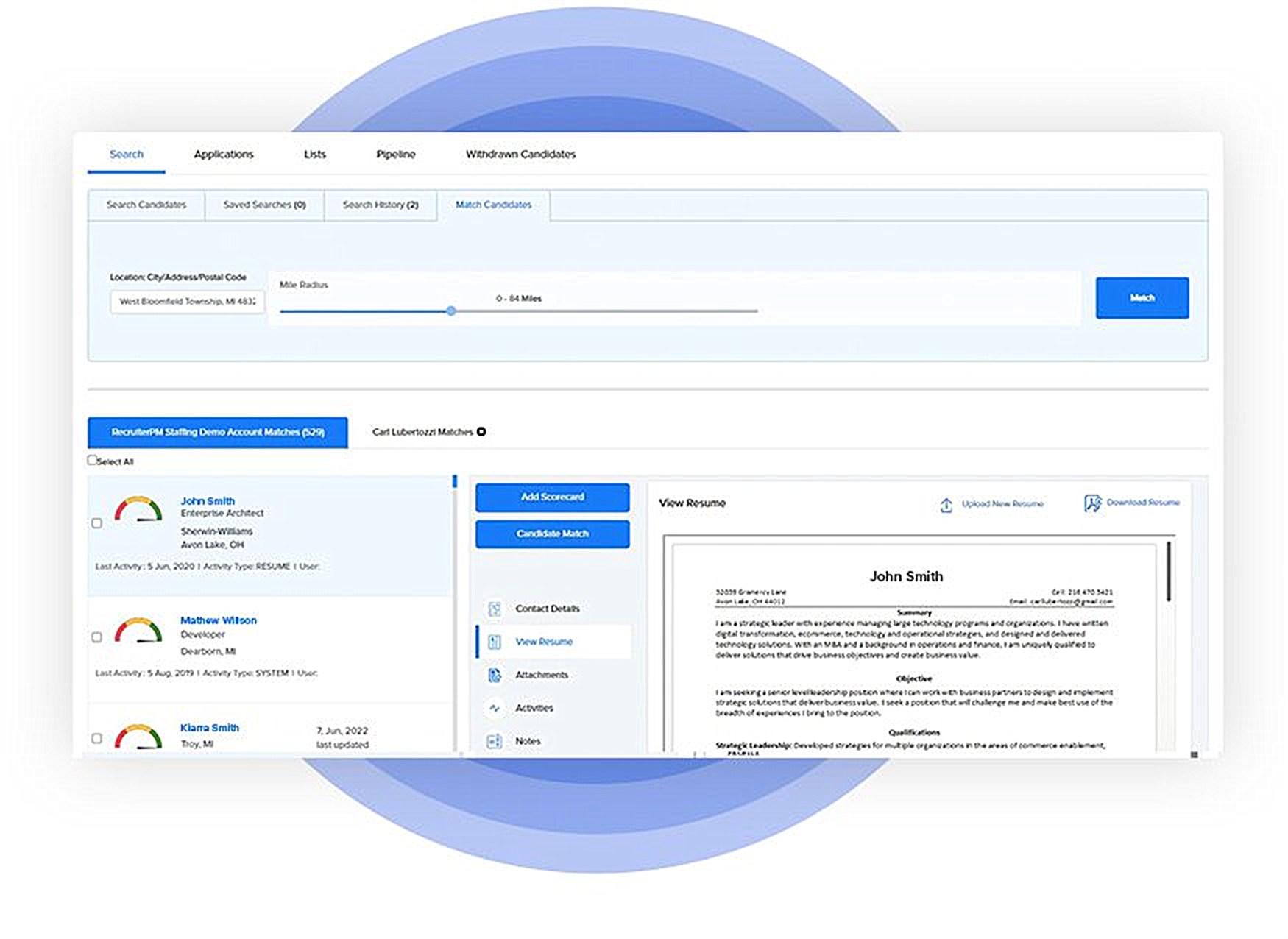Open the John Smith candidate name link
1288x939 pixels.
tap(208, 501)
